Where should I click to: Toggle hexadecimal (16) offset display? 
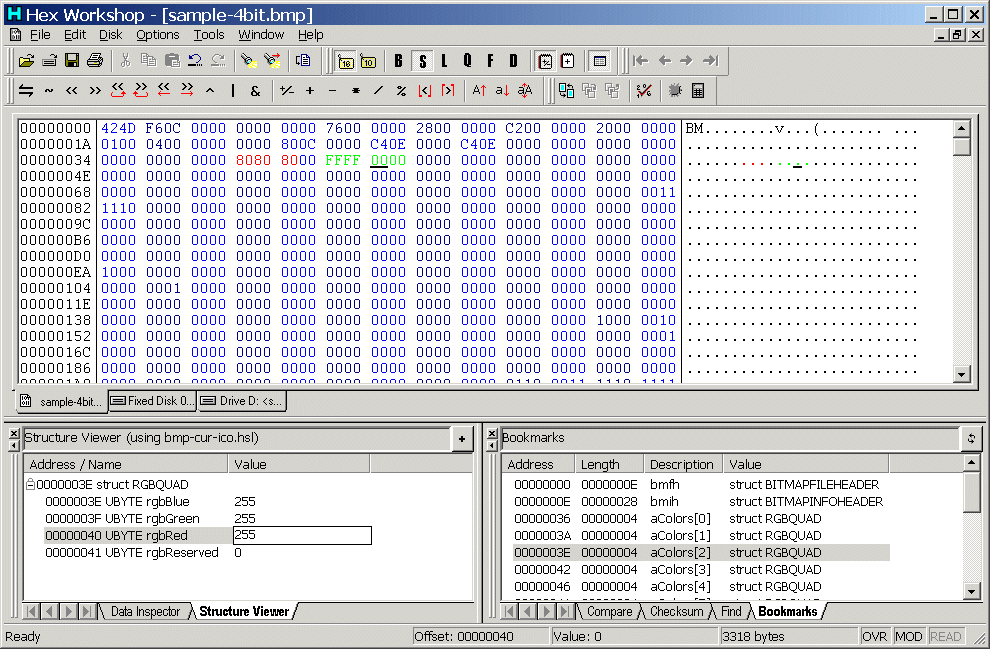(346, 61)
